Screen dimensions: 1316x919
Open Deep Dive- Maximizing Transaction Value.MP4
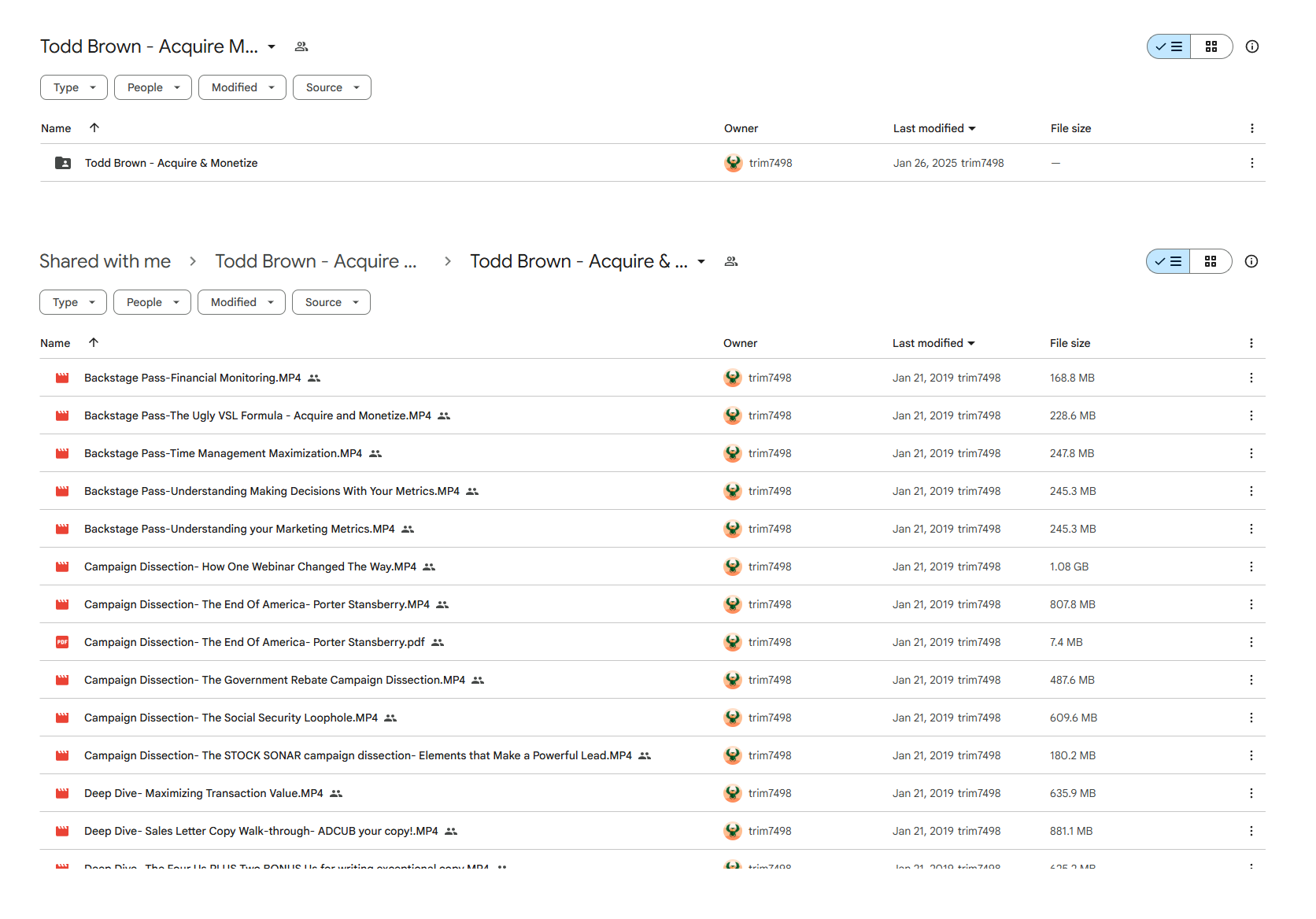tap(204, 793)
